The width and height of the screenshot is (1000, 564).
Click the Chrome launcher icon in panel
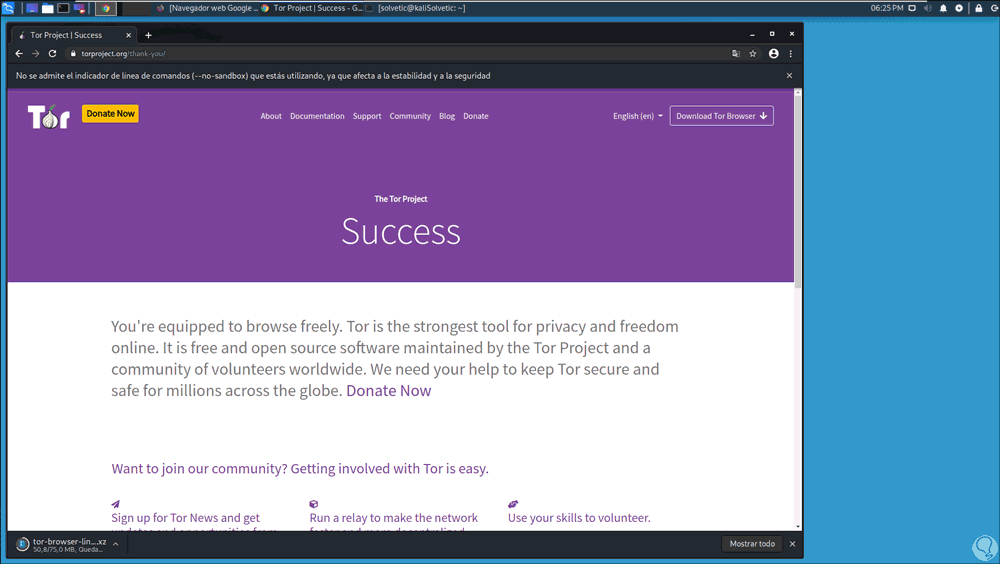(106, 8)
